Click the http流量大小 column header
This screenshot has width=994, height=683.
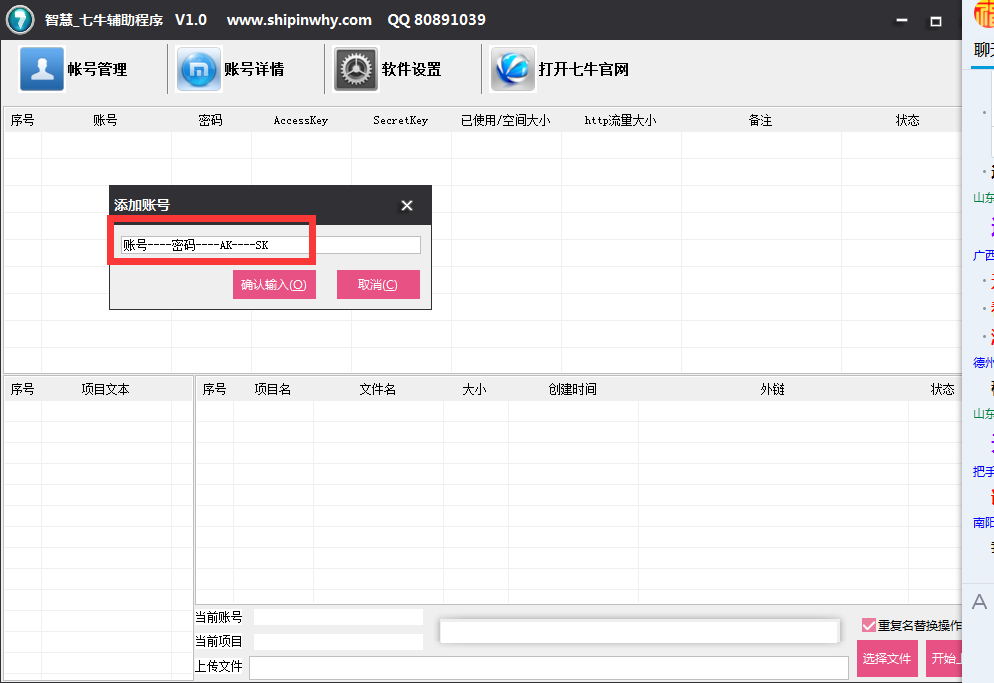[621, 120]
